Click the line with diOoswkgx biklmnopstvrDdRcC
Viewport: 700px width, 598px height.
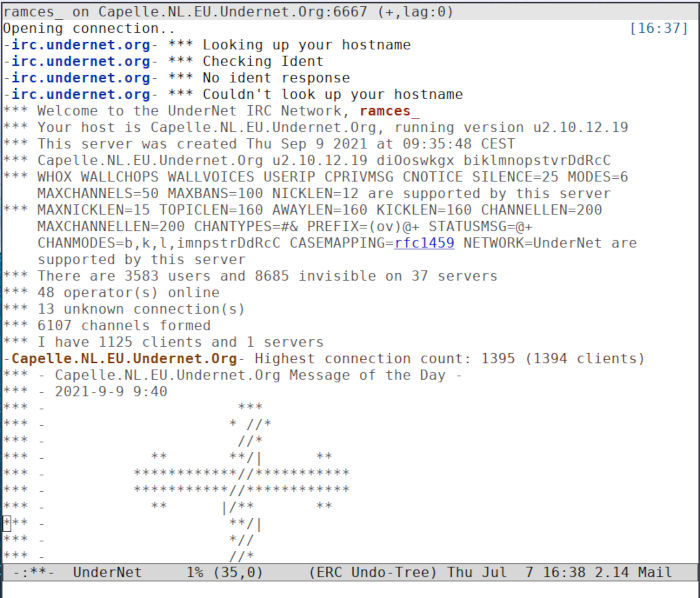307,161
